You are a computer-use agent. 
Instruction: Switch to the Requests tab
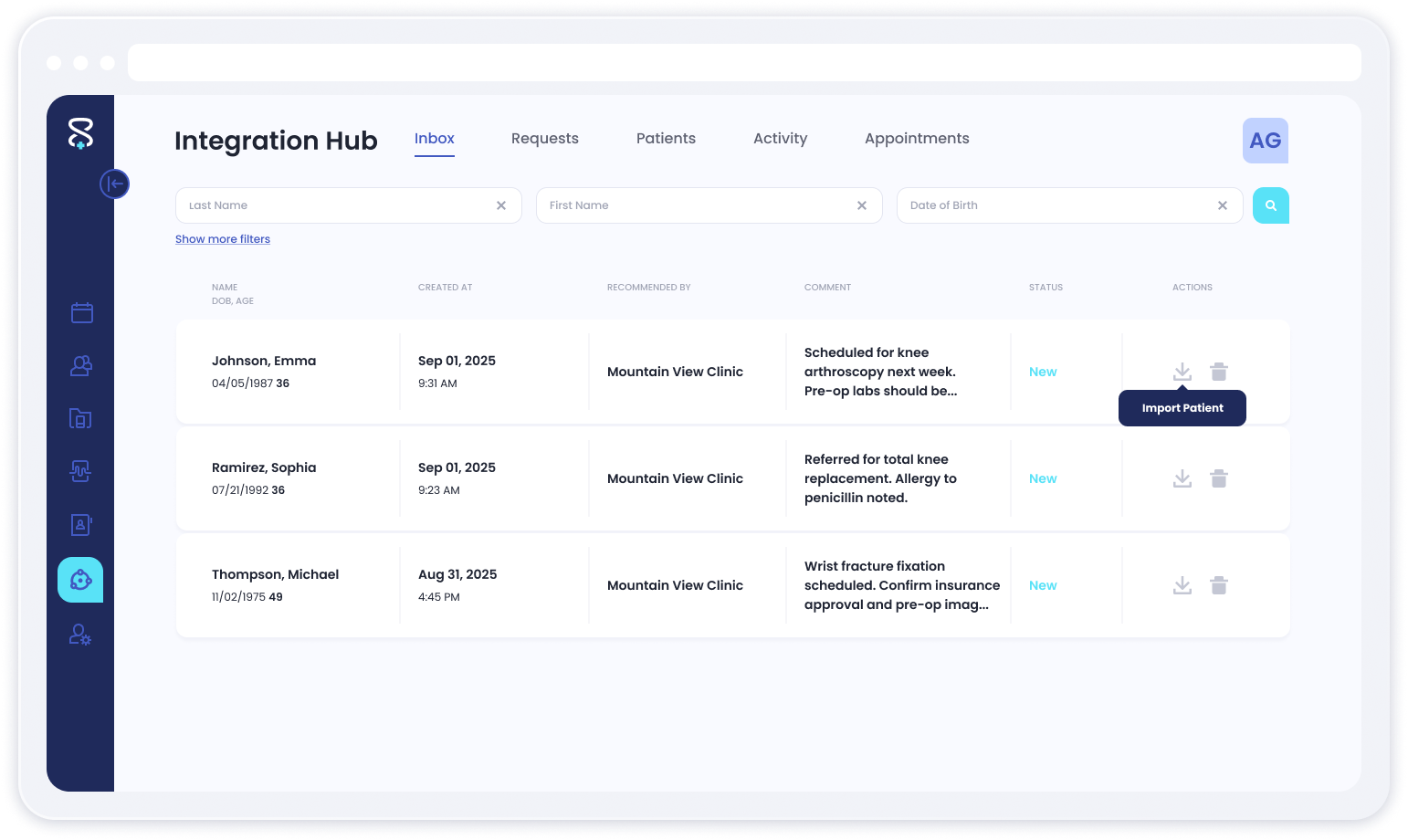point(544,138)
